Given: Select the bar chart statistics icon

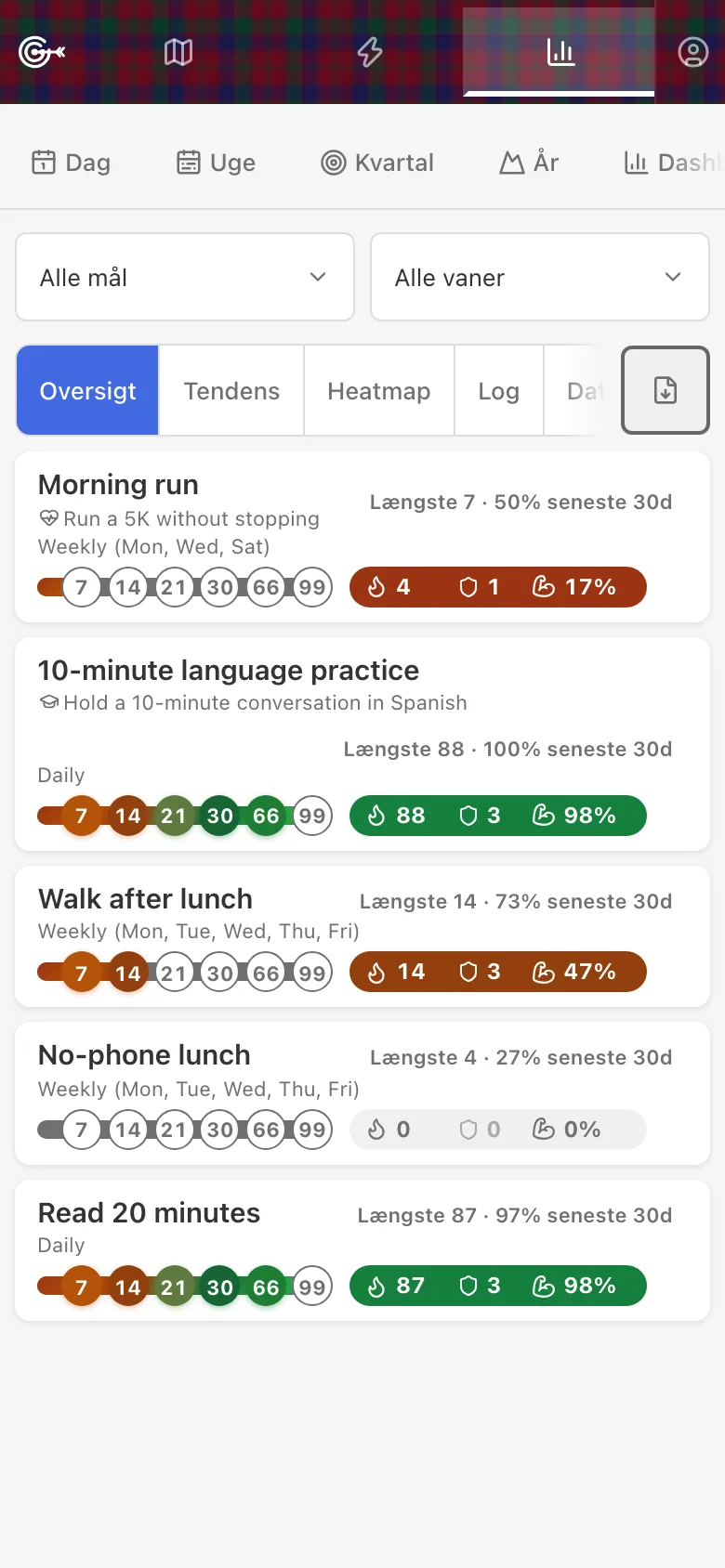Looking at the screenshot, I should click(560, 52).
